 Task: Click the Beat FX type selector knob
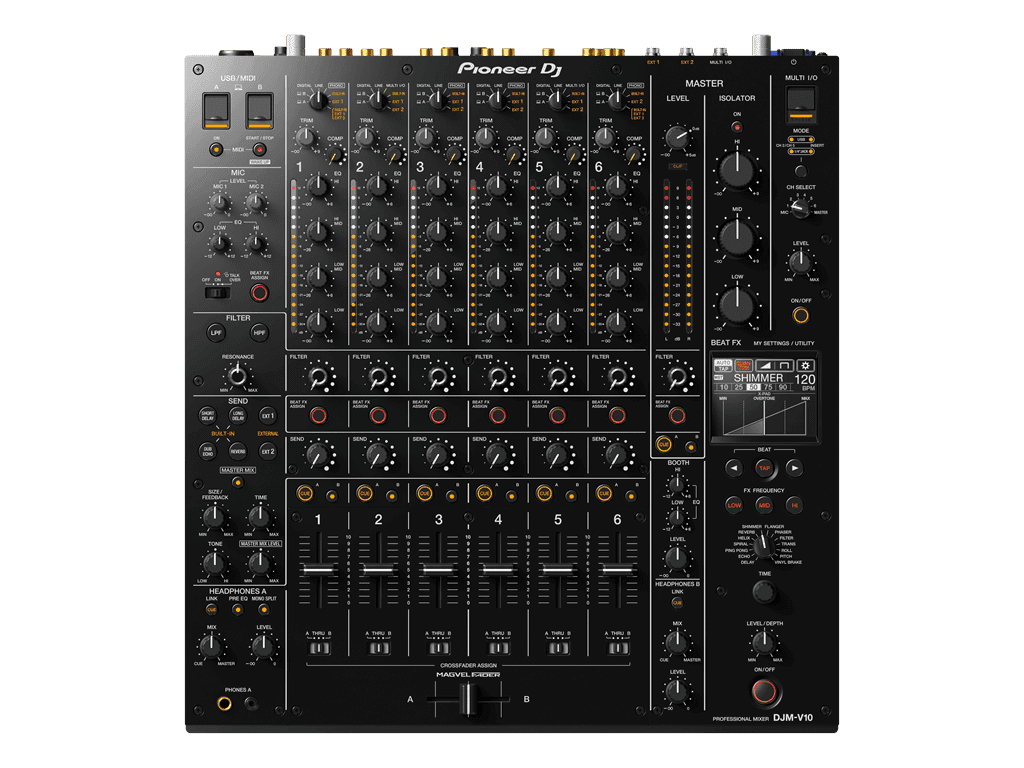click(764, 543)
